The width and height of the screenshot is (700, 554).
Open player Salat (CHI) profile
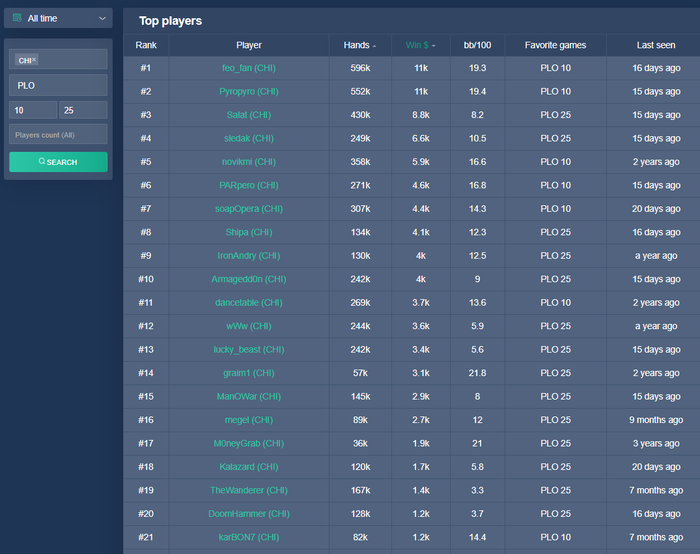coord(249,115)
